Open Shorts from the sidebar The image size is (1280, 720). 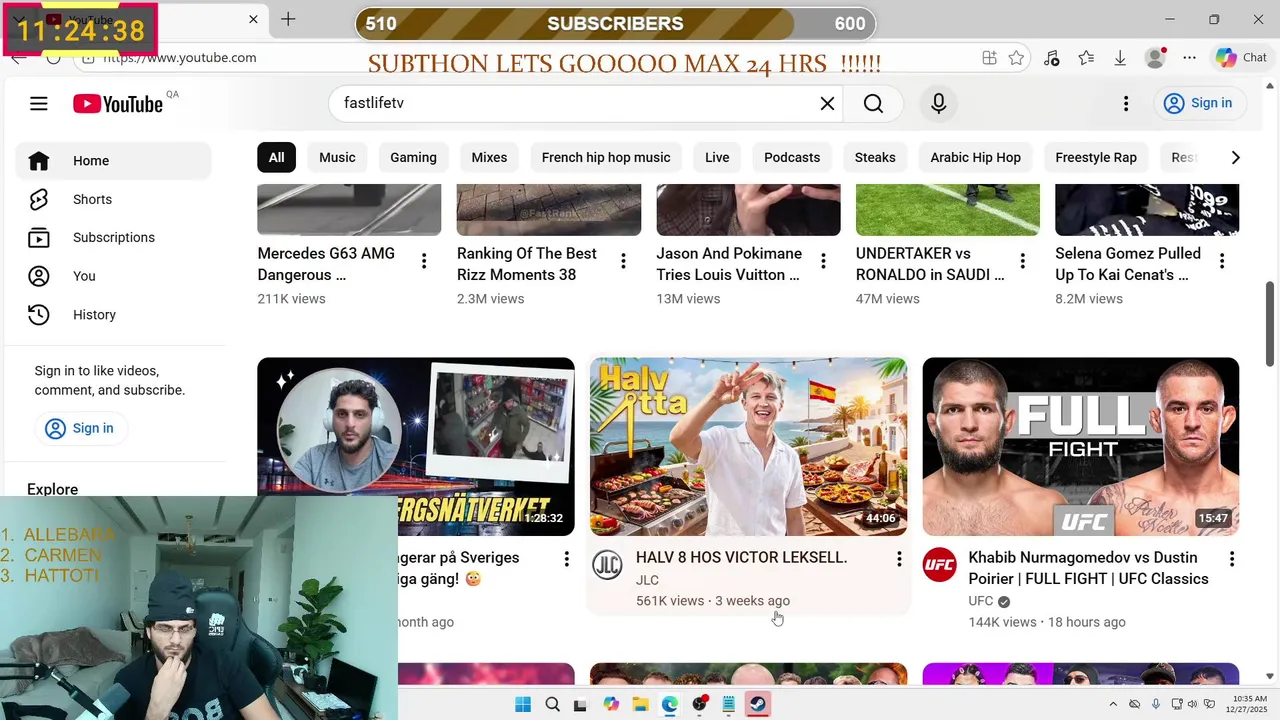point(113,199)
